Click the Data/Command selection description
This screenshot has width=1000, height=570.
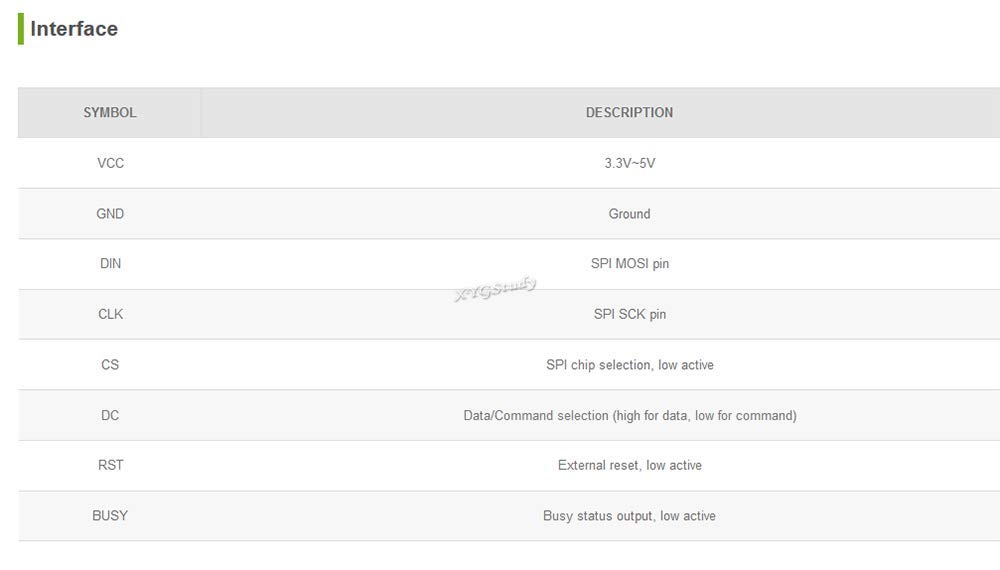tap(629, 415)
